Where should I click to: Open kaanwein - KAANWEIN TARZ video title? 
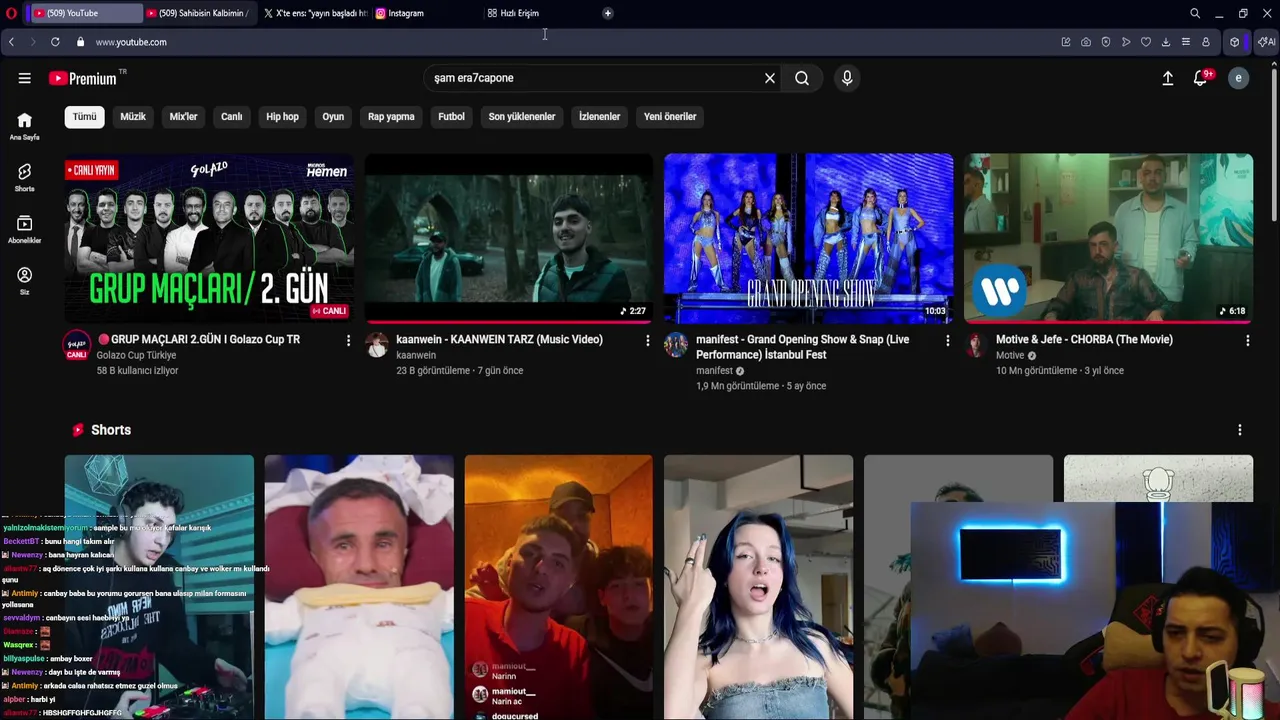coord(499,340)
